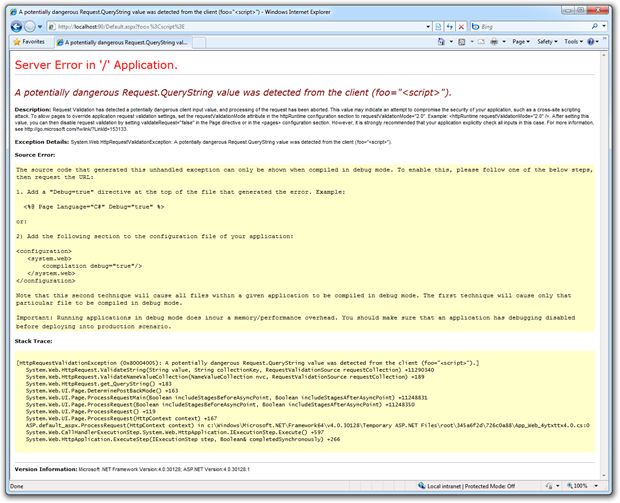Click the security zone globe icon

tap(422, 486)
